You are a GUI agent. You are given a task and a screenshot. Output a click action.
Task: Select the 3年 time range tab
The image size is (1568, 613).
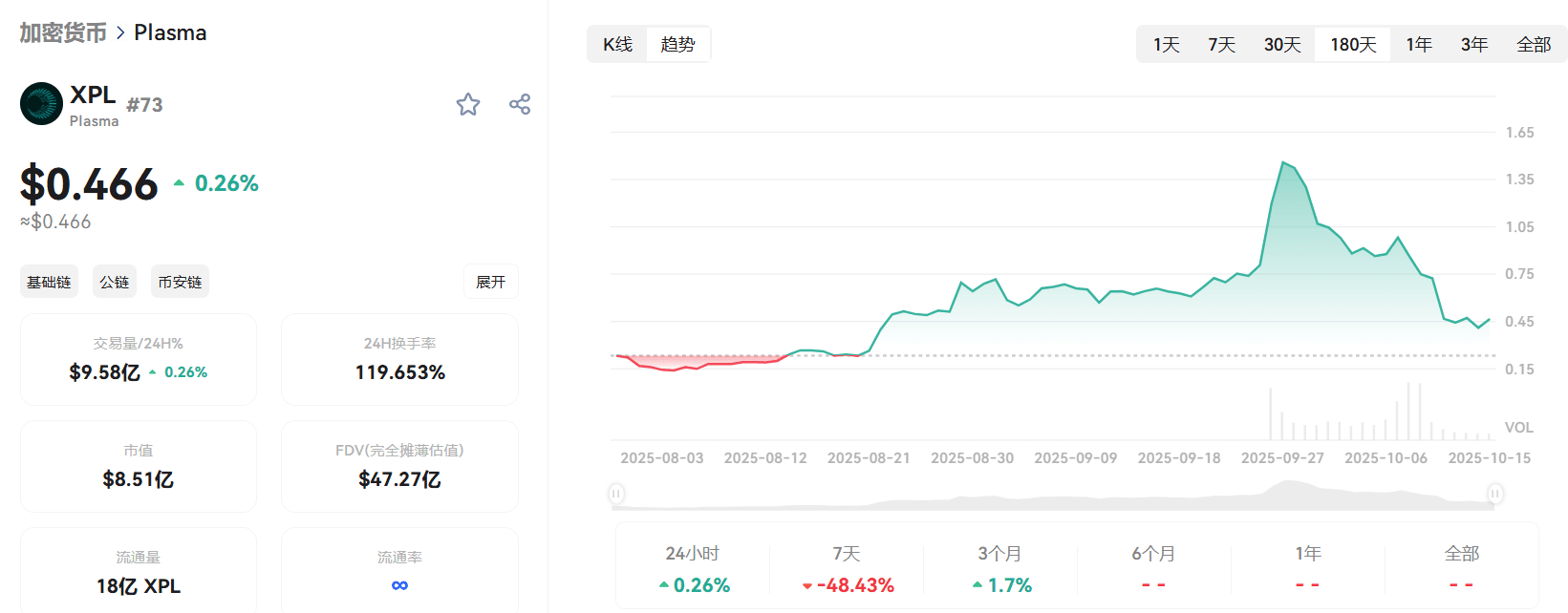(x=1474, y=45)
